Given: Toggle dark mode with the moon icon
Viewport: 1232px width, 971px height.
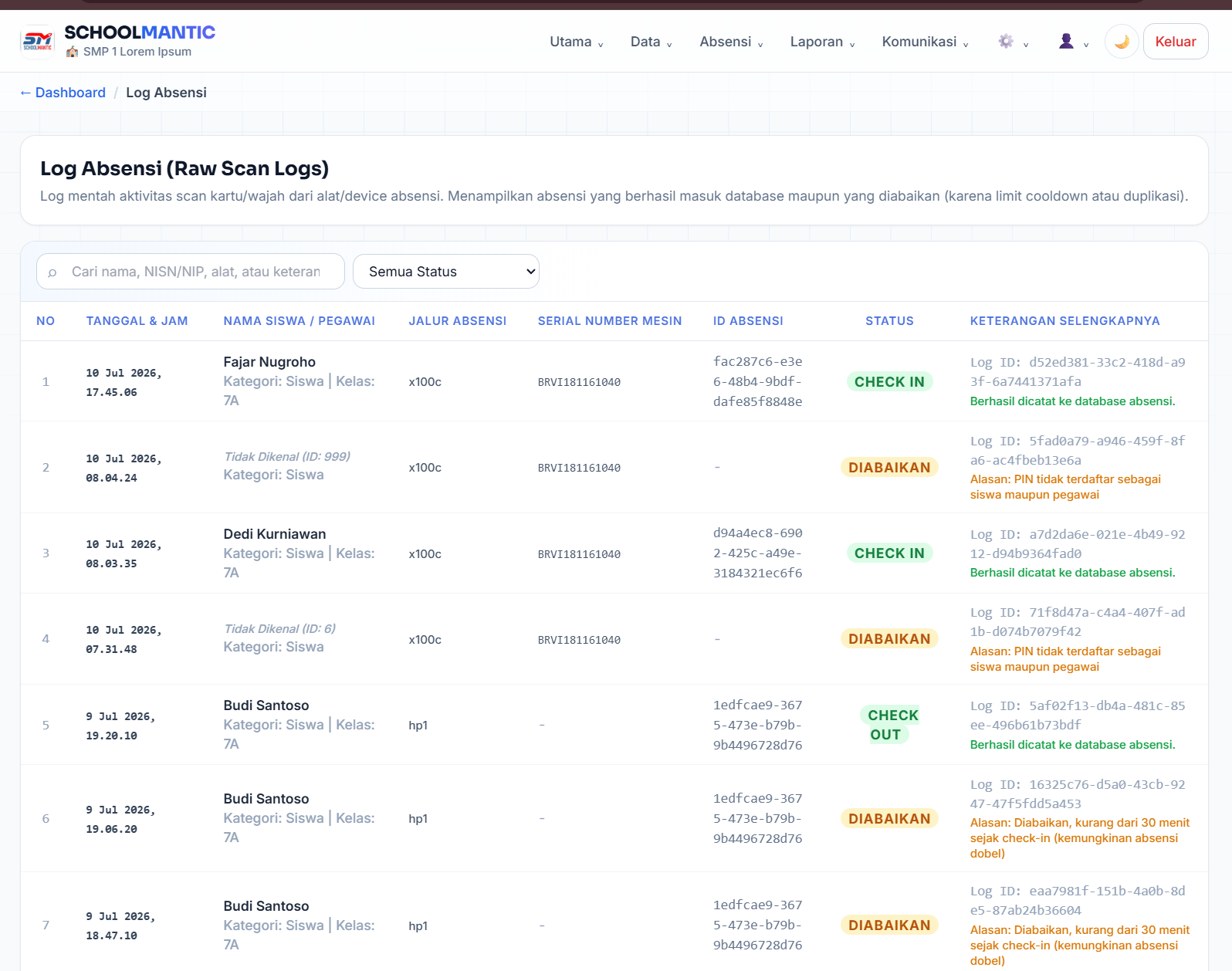Looking at the screenshot, I should (x=1122, y=42).
